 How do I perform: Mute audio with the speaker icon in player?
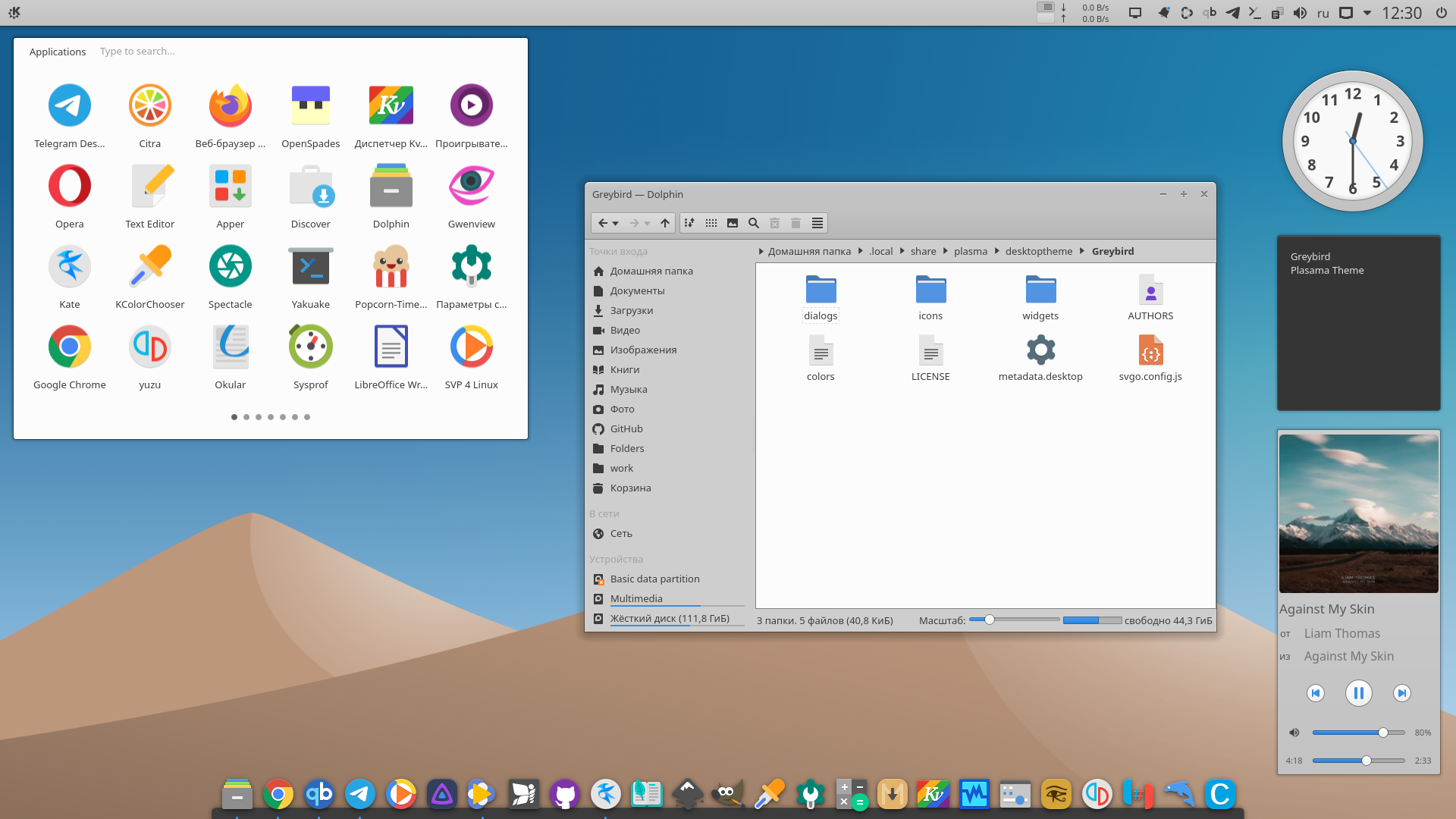point(1294,733)
